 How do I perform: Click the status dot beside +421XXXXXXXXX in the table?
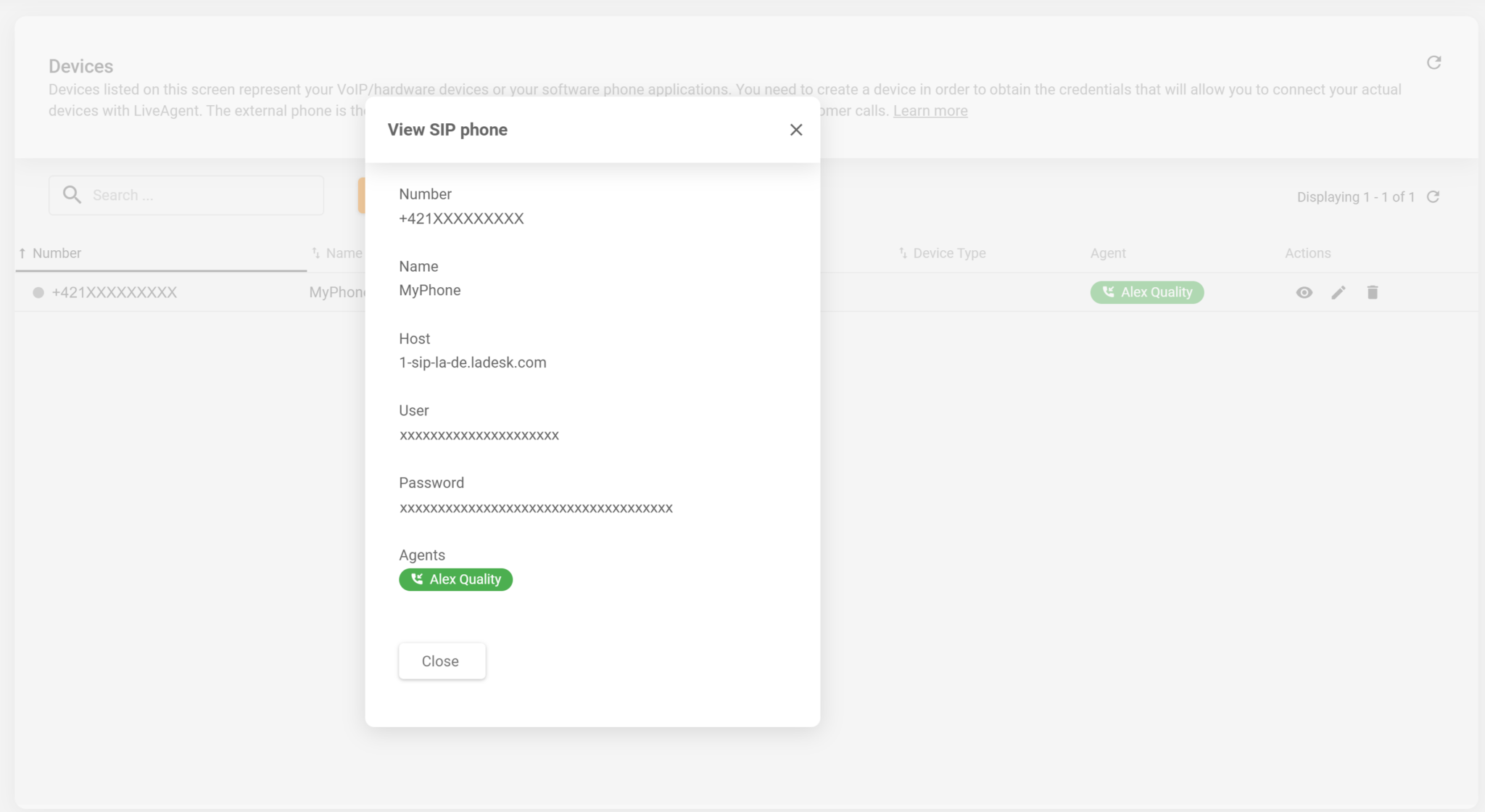(x=38, y=293)
